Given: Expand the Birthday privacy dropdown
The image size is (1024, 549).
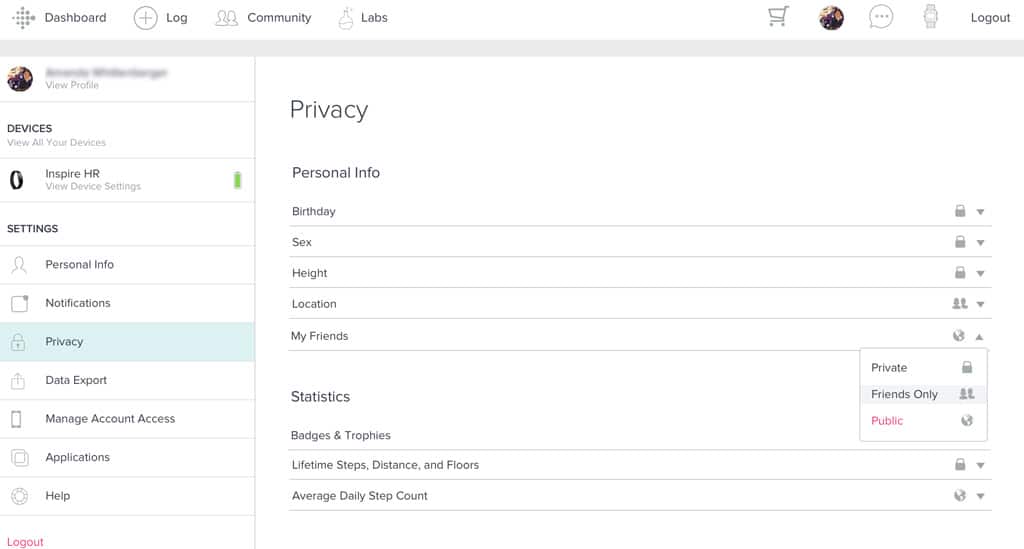Looking at the screenshot, I should pos(980,212).
